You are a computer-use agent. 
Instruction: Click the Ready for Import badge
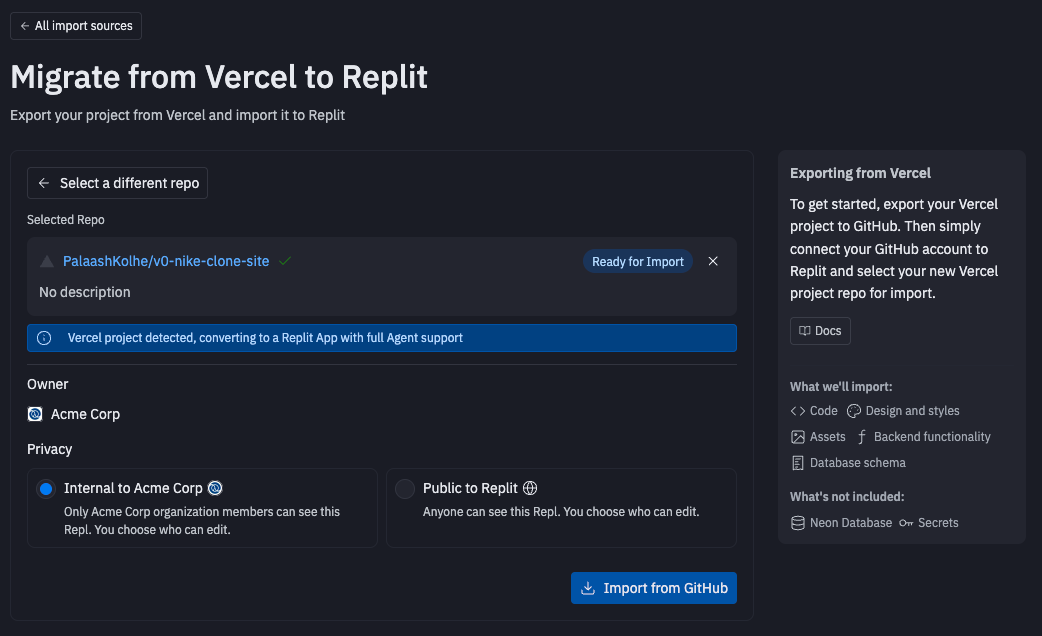(638, 262)
